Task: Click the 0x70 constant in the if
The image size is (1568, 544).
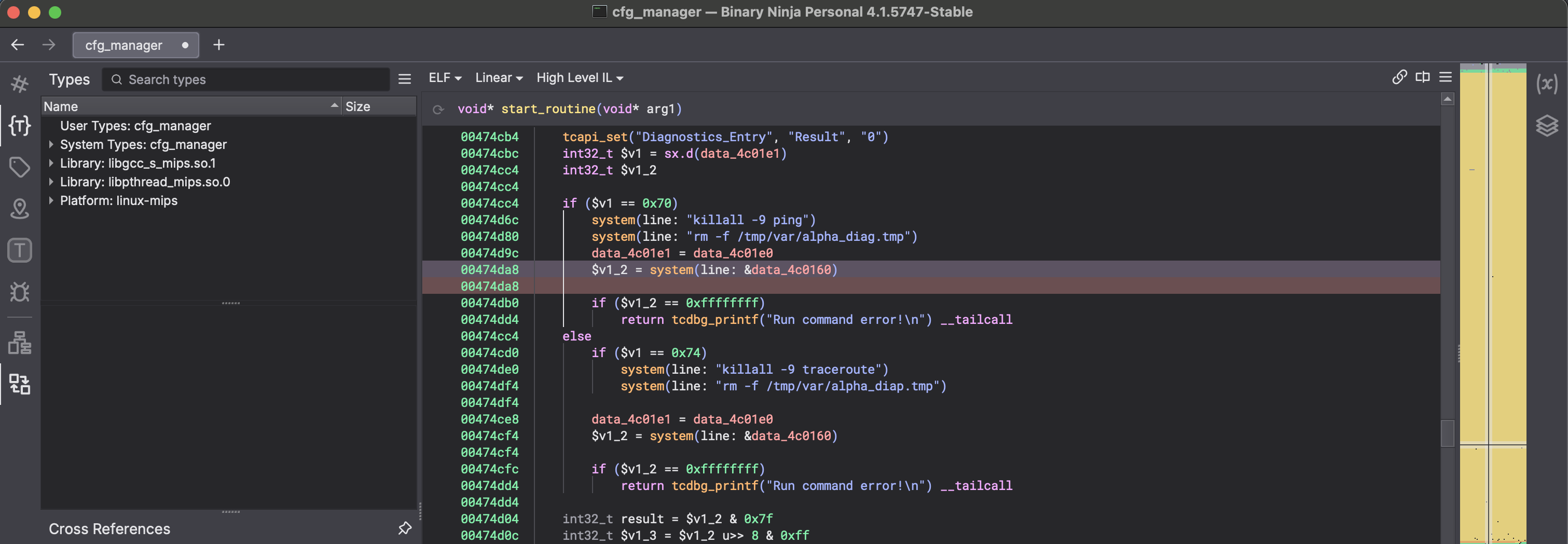Action: [x=656, y=203]
